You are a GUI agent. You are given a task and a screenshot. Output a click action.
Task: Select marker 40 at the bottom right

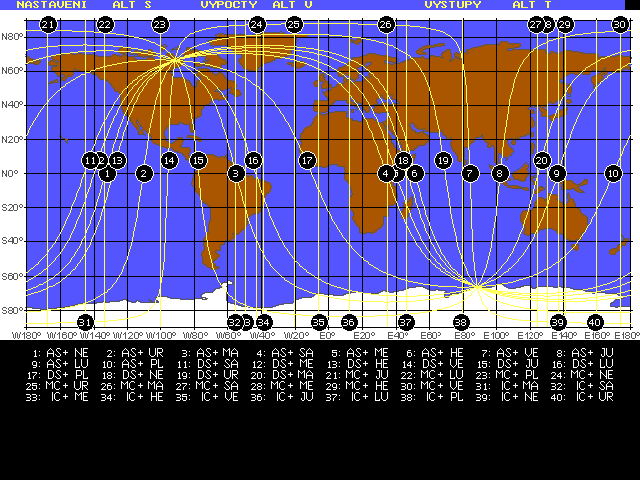pos(595,322)
